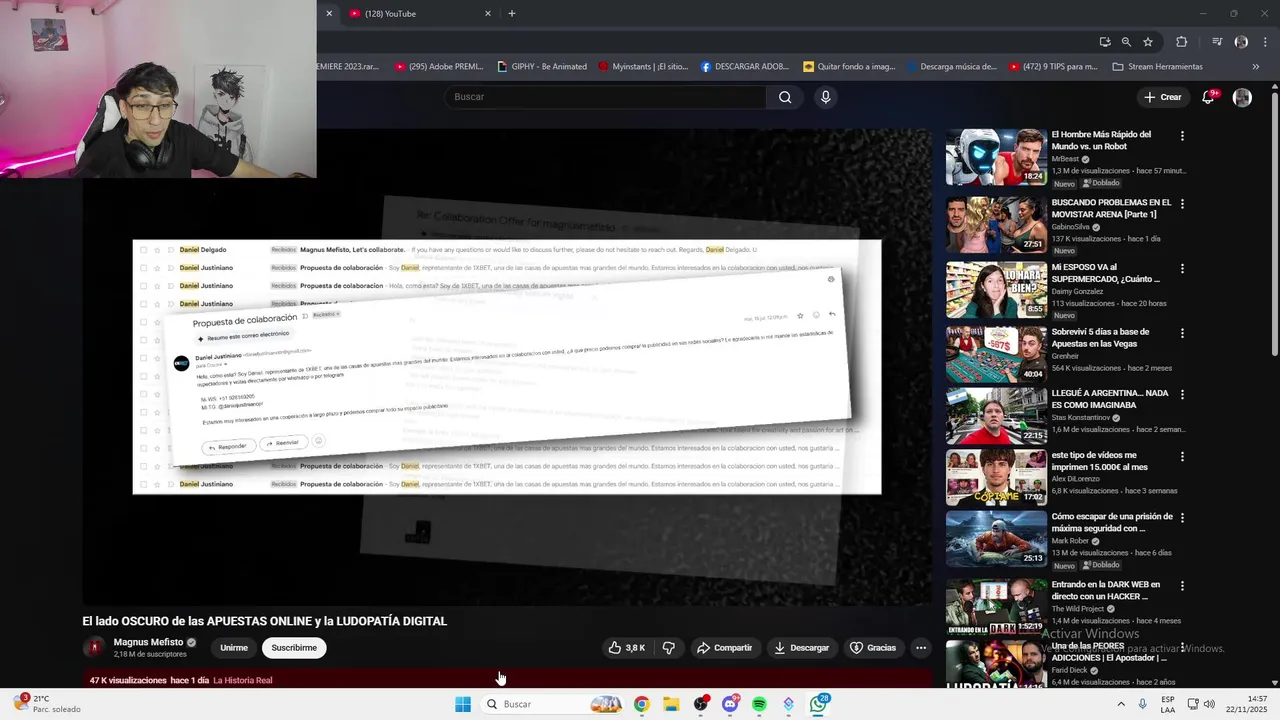1280x720 pixels.
Task: Open the Chrome profile avatar
Action: coord(1241,42)
